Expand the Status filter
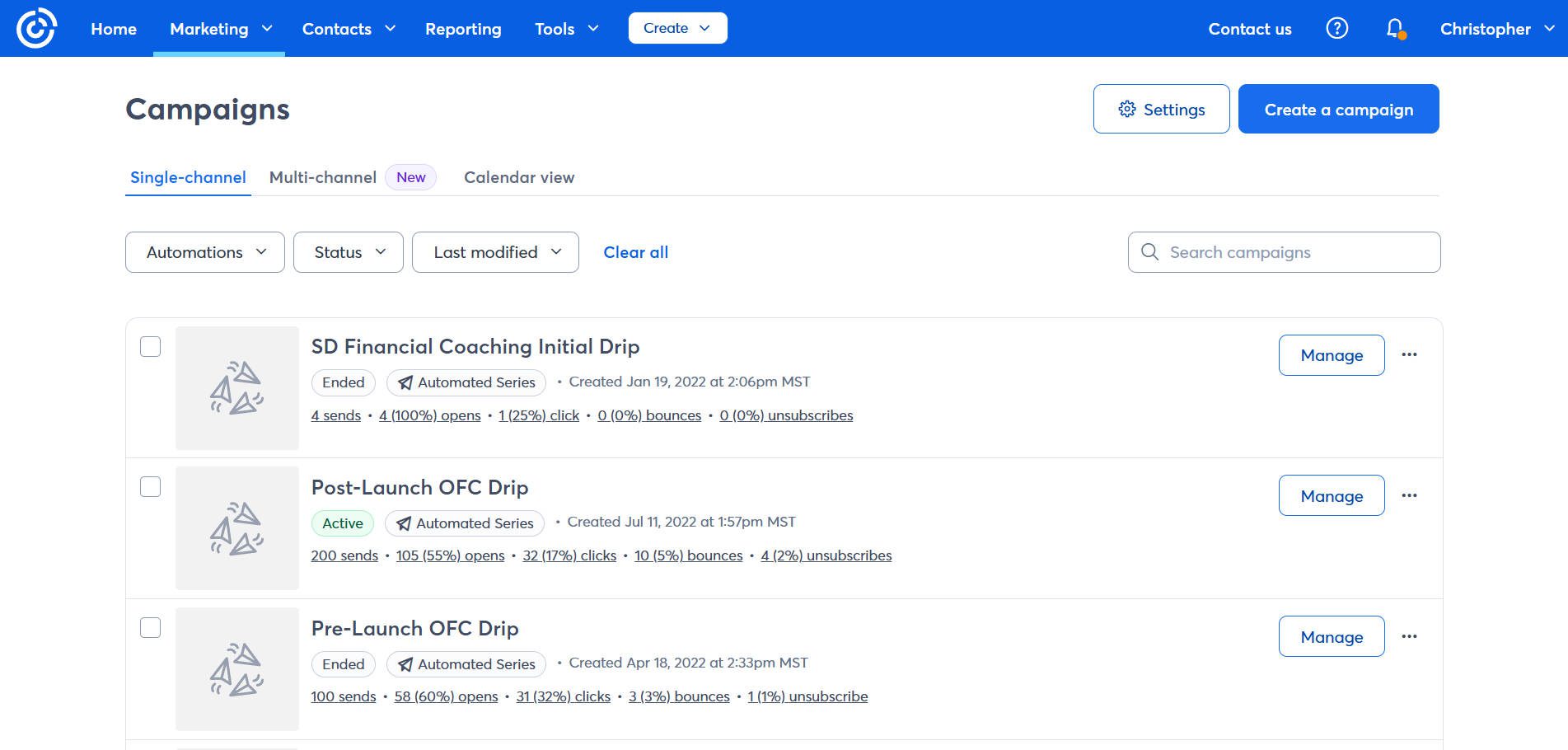This screenshot has height=750, width=1568. pos(347,252)
